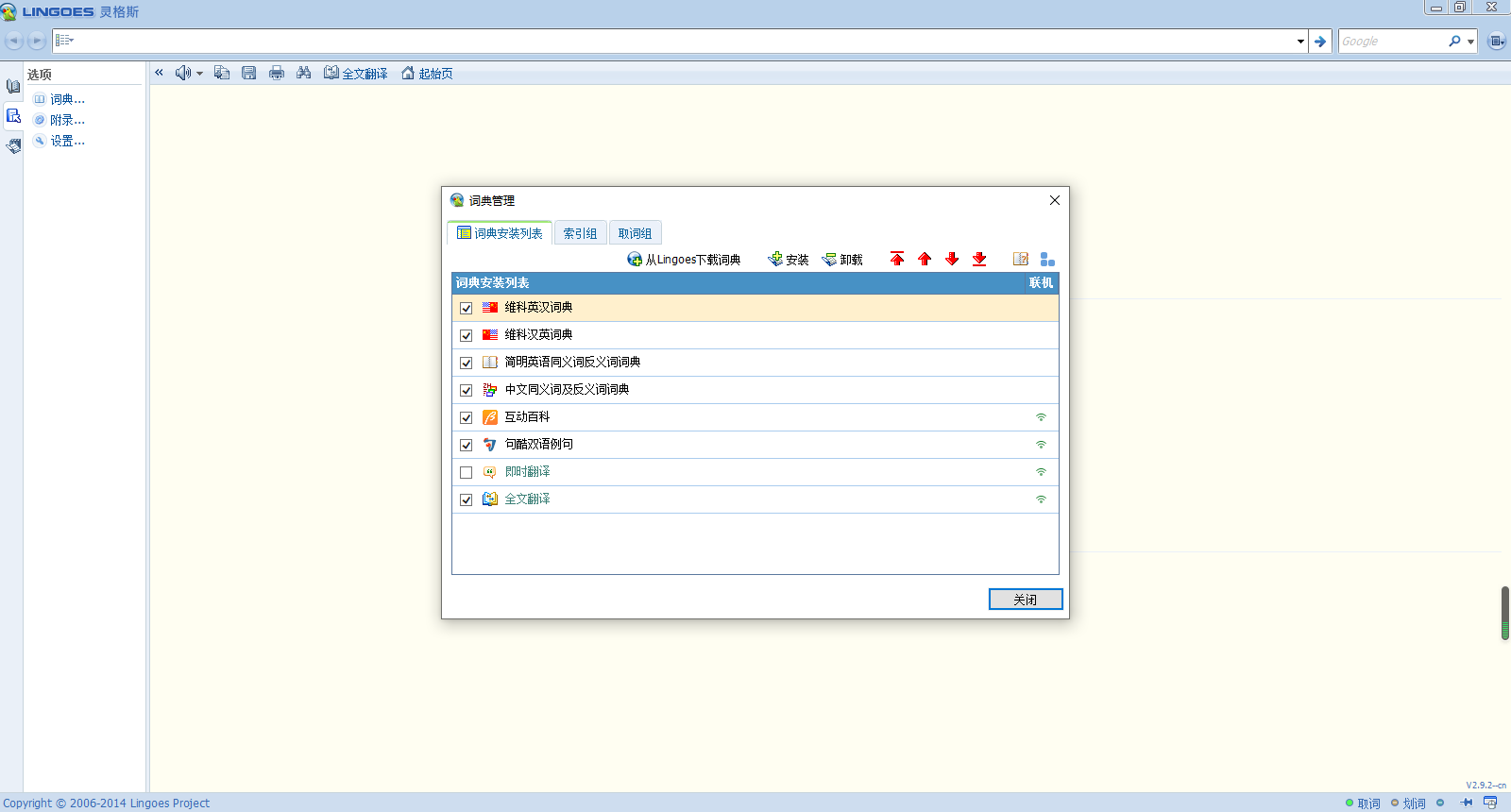The width and height of the screenshot is (1511, 812).
Task: Click the 卸载 uninstall button
Action: (842, 260)
